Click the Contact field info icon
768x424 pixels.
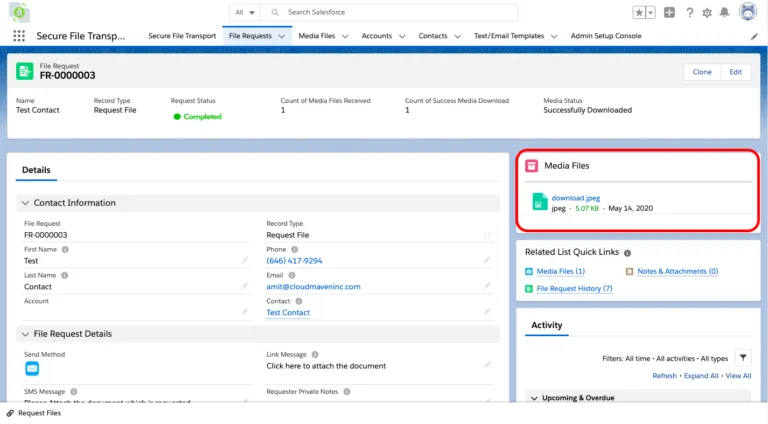tap(298, 301)
